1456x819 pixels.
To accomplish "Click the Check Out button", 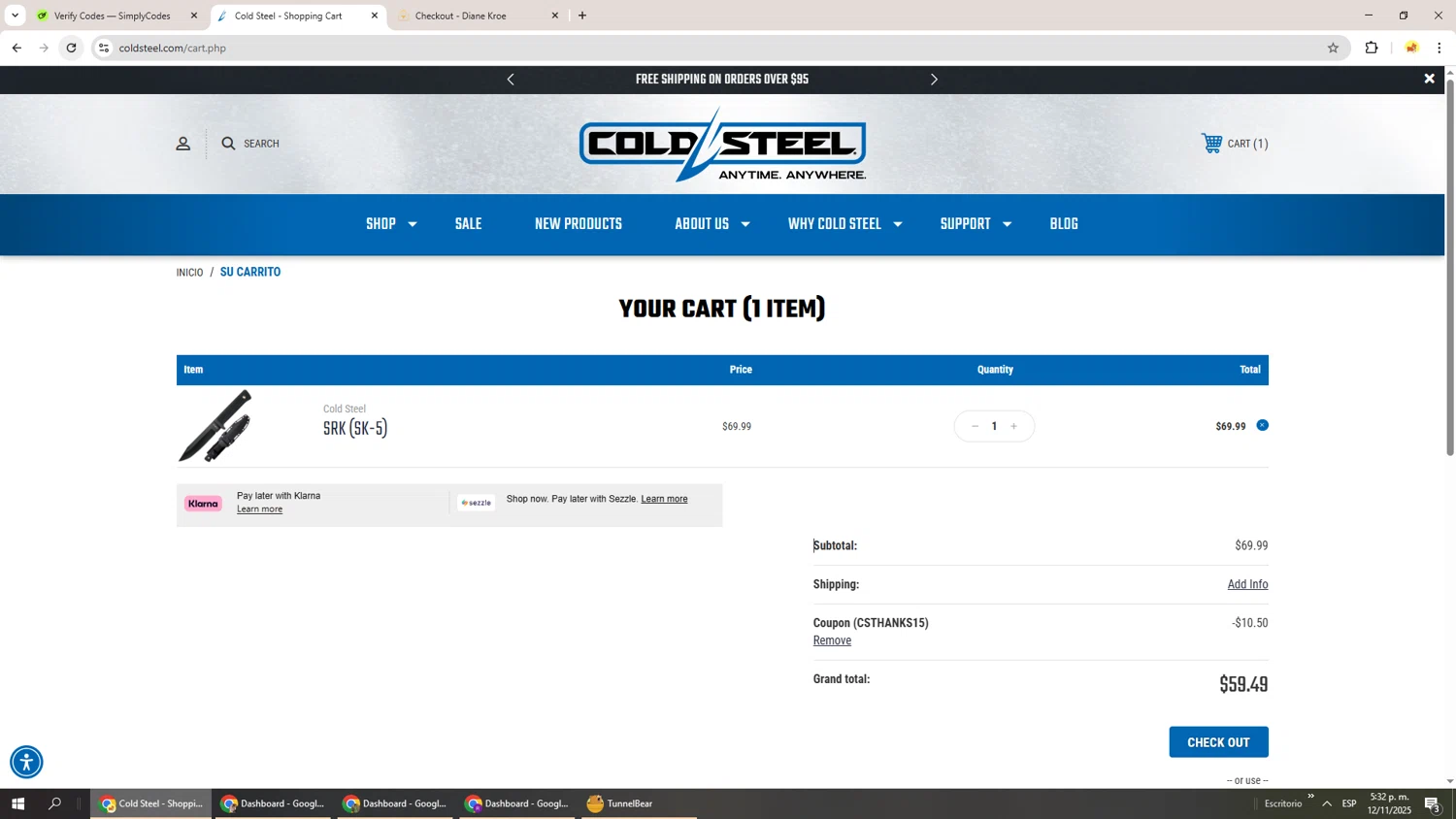I will [x=1218, y=742].
